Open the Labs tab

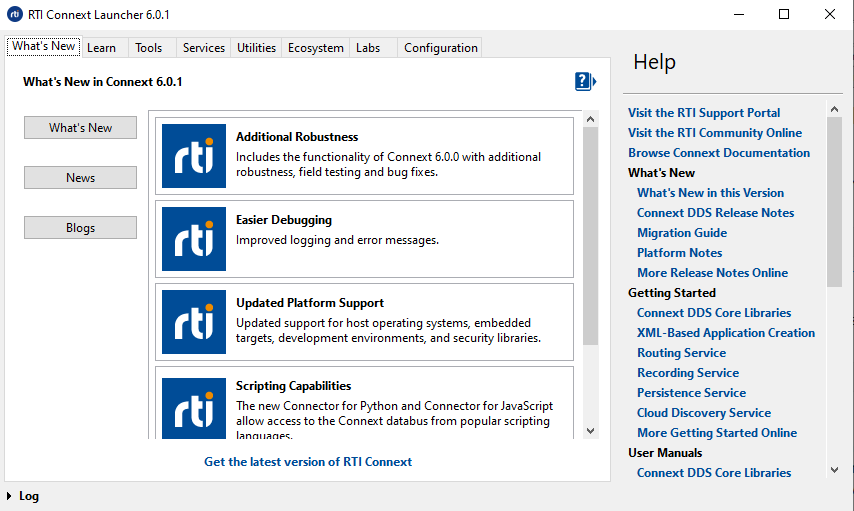(x=368, y=48)
